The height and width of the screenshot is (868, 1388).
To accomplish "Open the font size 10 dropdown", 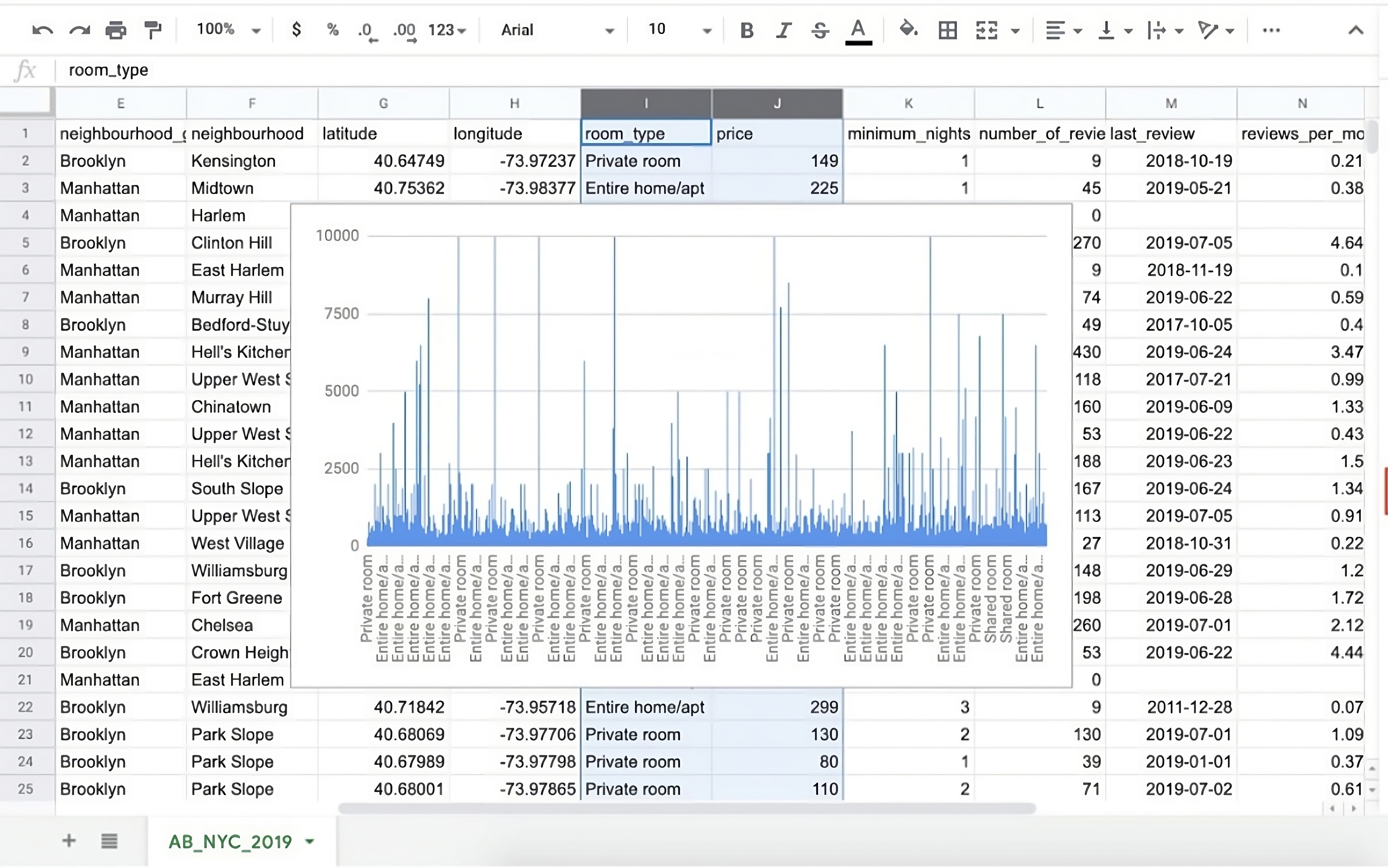I will 679,30.
